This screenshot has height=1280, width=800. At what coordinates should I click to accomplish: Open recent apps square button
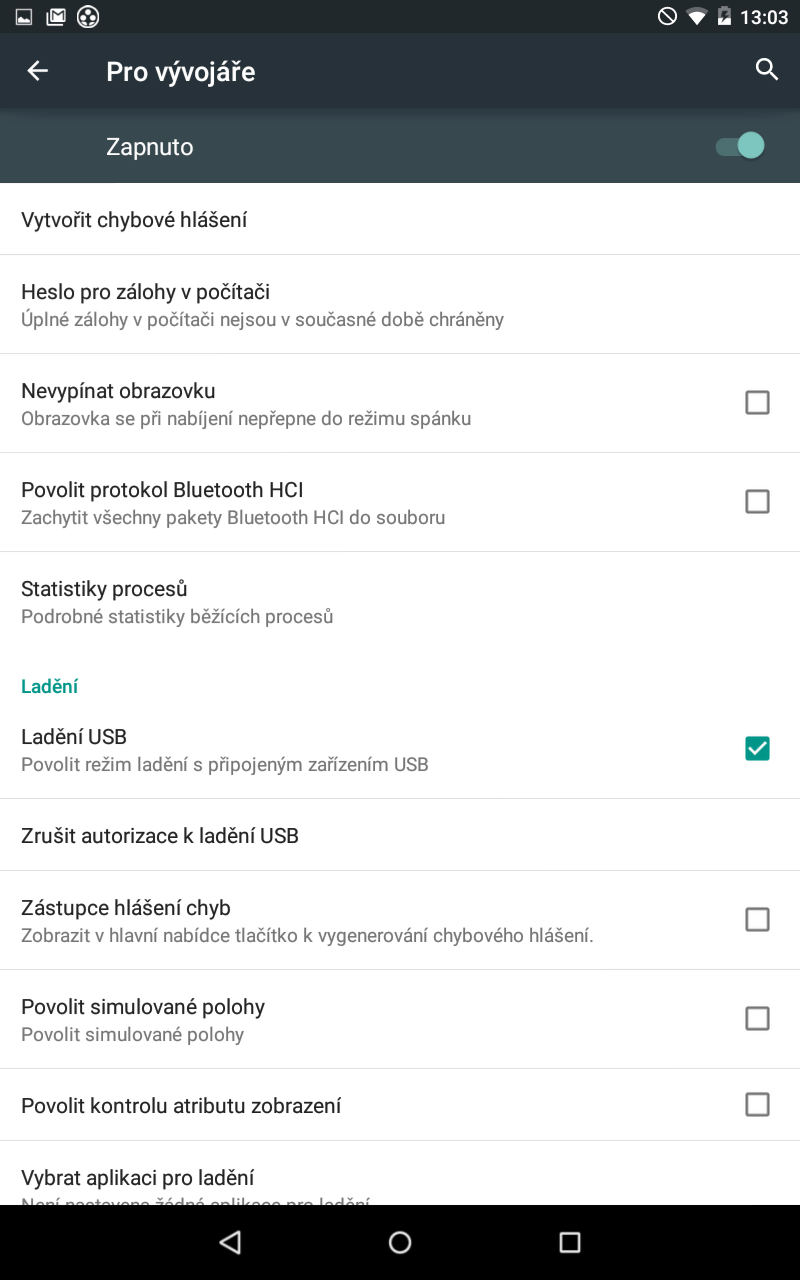coord(570,1242)
